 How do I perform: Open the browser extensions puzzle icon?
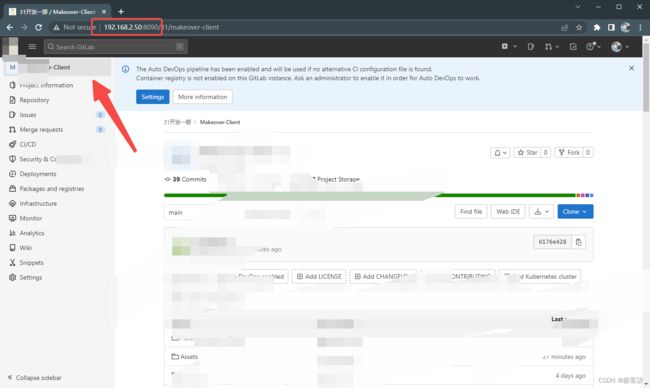(x=597, y=27)
